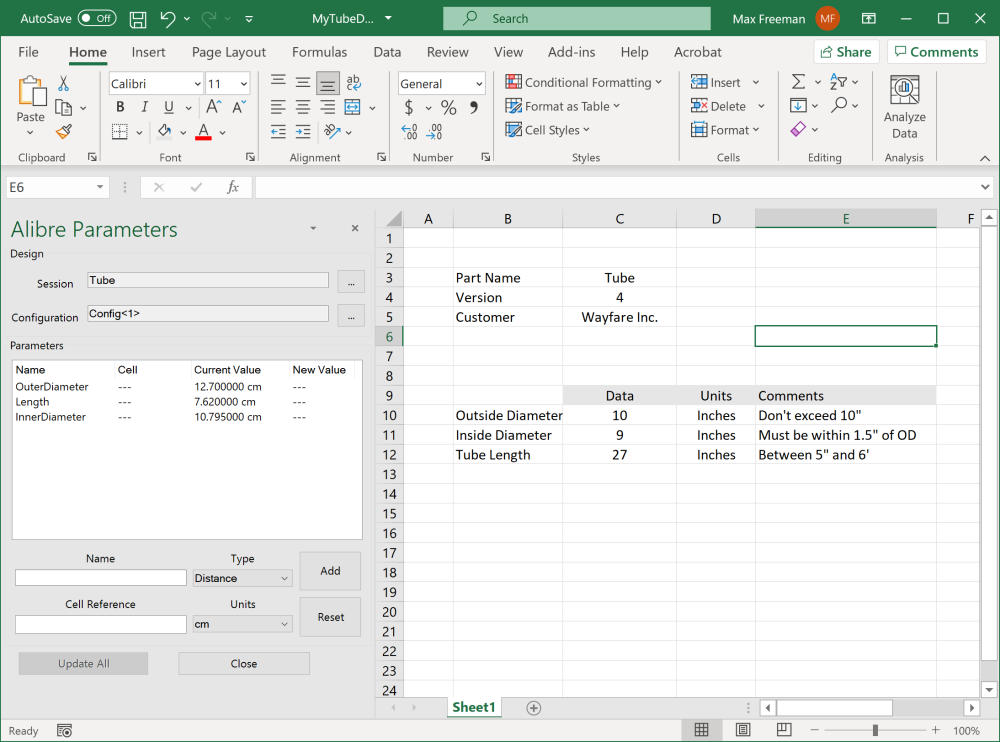Switch to the Add-ins tab
The width and height of the screenshot is (1000, 742).
click(x=571, y=52)
